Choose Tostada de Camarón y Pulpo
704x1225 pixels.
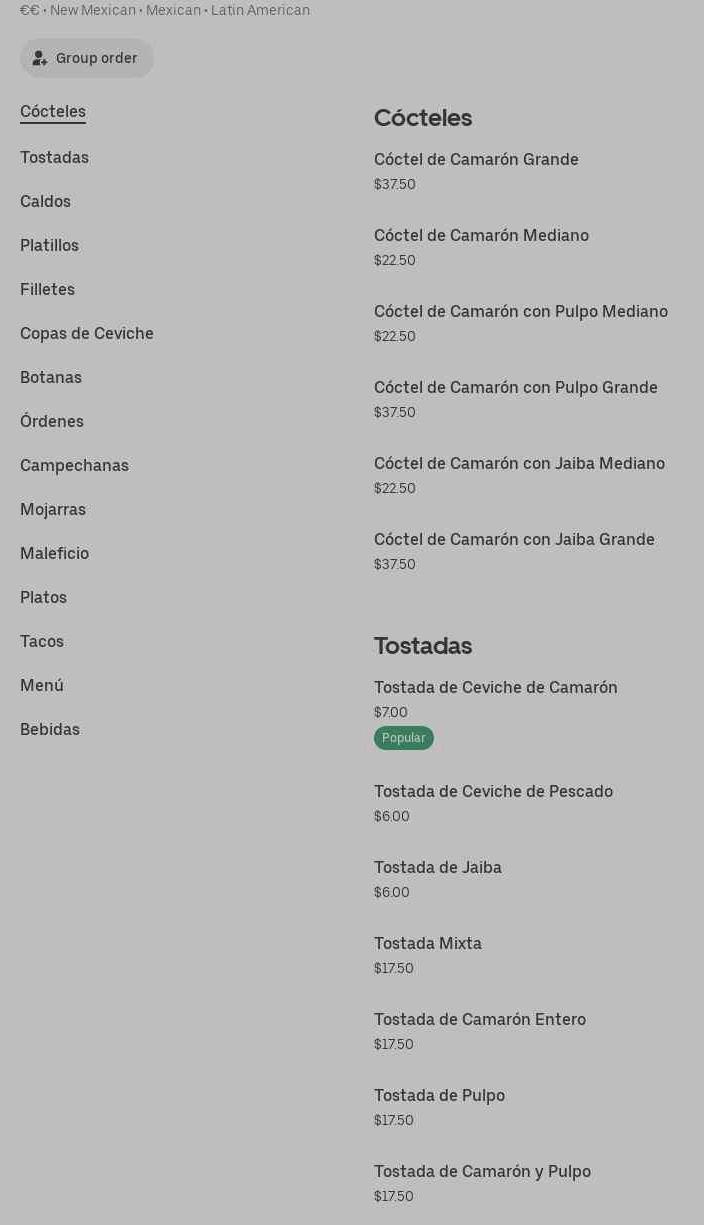point(482,1171)
